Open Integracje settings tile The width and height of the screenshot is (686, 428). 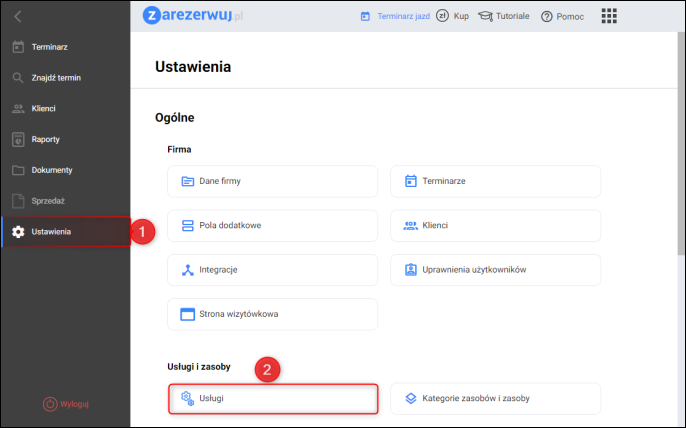273,270
